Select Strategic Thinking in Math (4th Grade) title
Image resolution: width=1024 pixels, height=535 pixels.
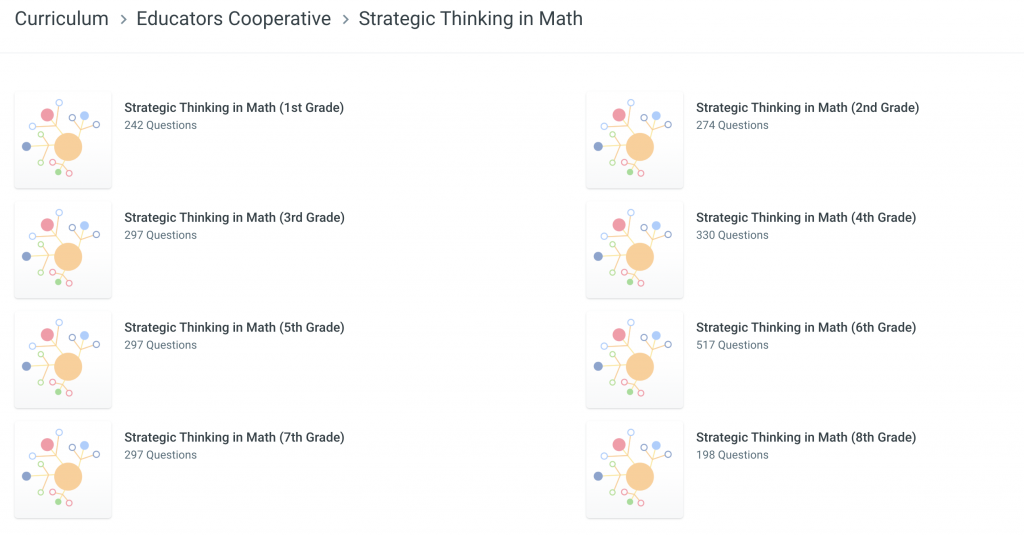[806, 218]
